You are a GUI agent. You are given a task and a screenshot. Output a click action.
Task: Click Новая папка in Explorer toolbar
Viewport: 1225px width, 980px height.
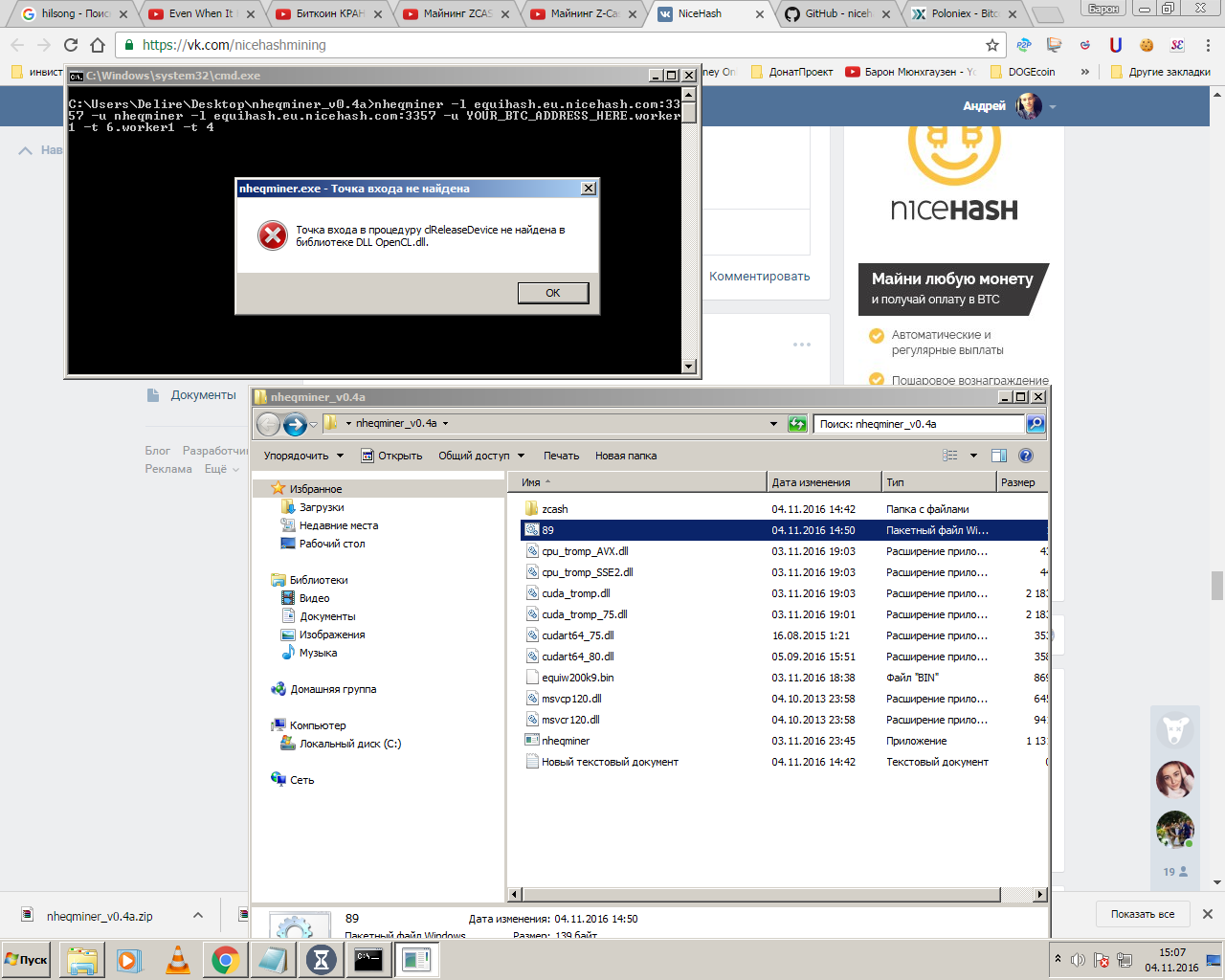click(x=626, y=456)
